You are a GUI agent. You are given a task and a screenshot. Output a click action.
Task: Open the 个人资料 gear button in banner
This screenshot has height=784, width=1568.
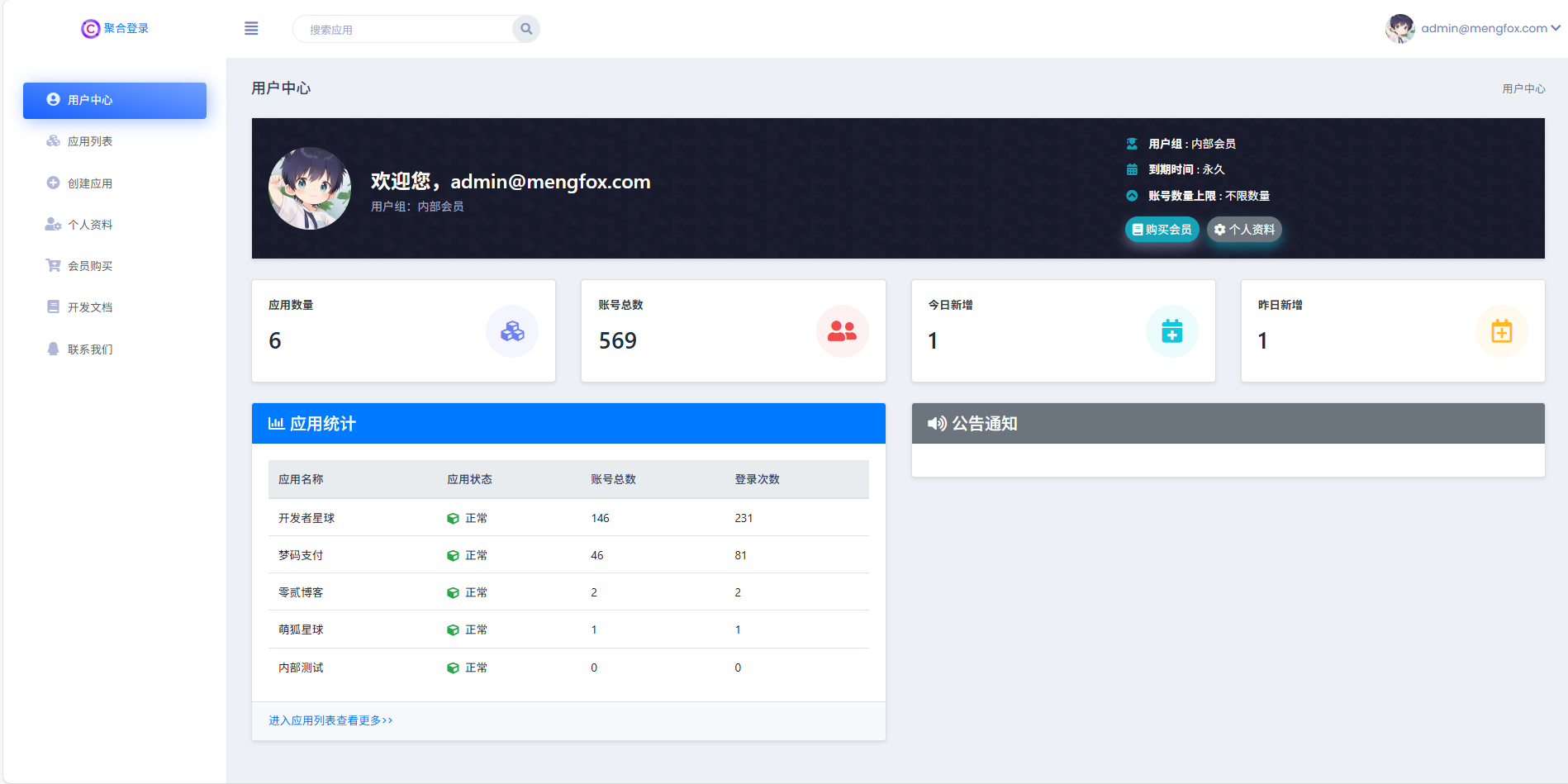coord(1244,229)
